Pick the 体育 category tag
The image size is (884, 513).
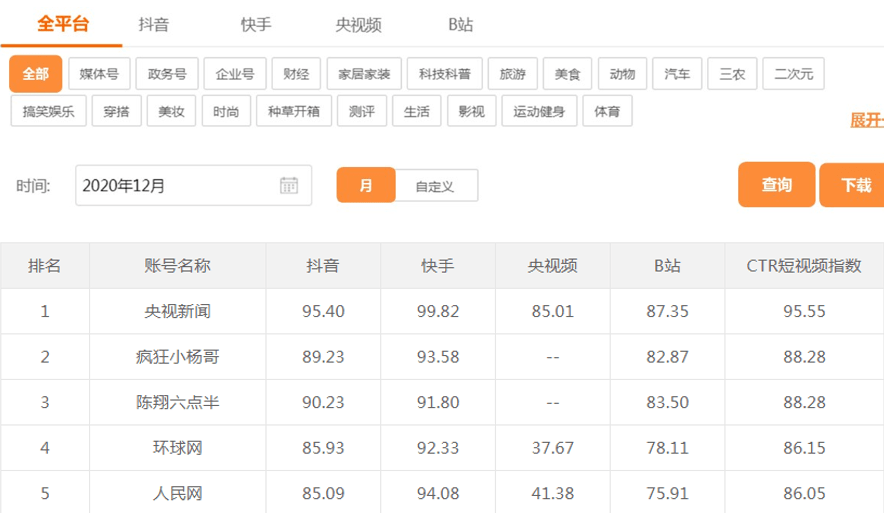point(607,111)
